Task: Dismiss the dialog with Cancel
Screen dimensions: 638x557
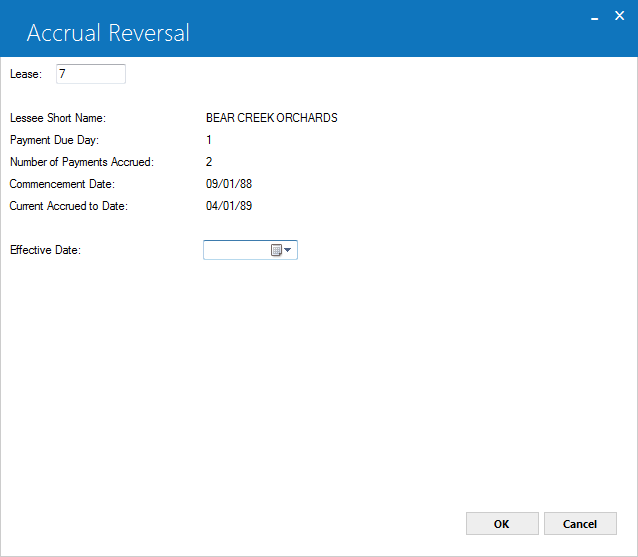Action: tap(580, 524)
